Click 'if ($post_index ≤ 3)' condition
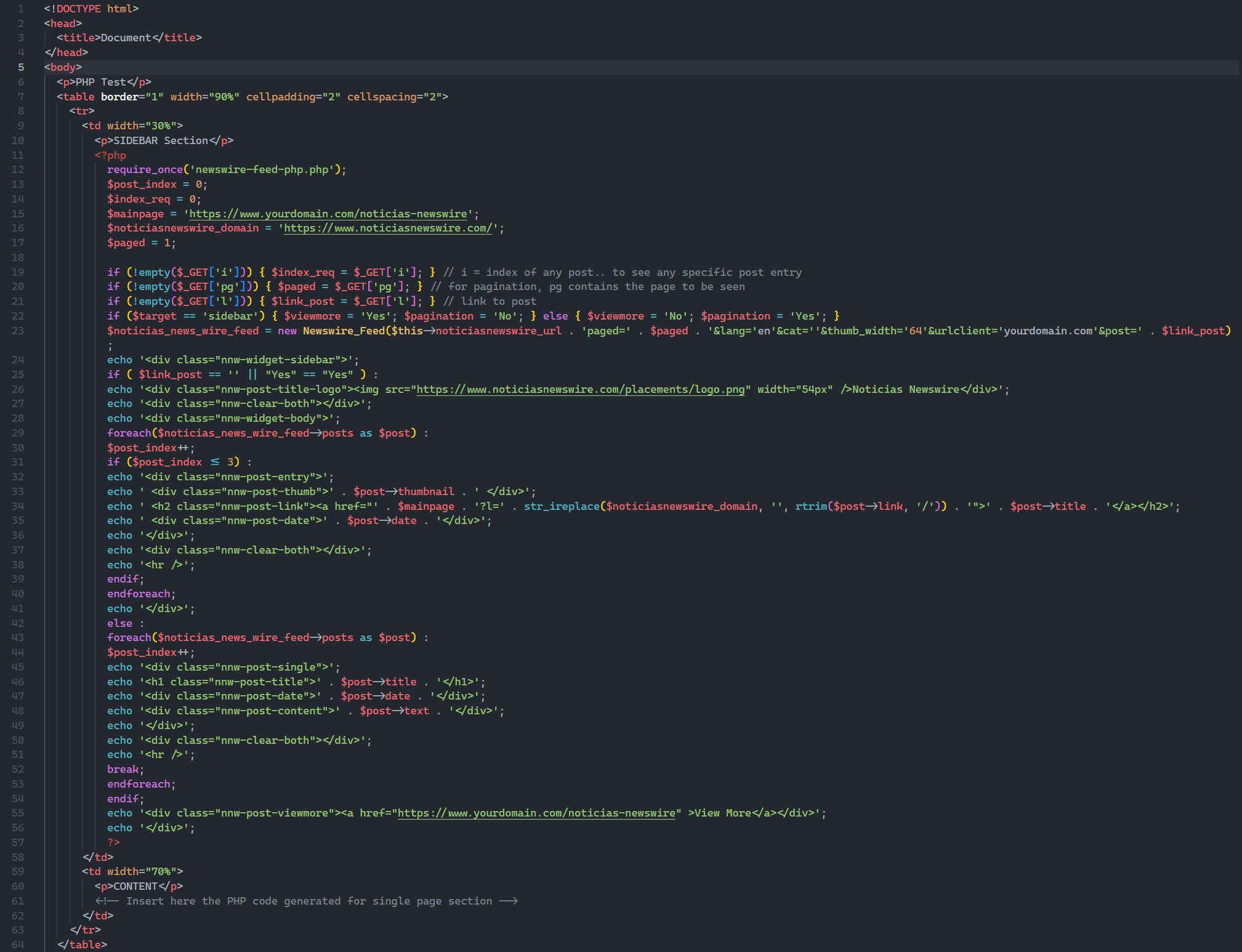The height and width of the screenshot is (952, 1242). (x=173, y=462)
